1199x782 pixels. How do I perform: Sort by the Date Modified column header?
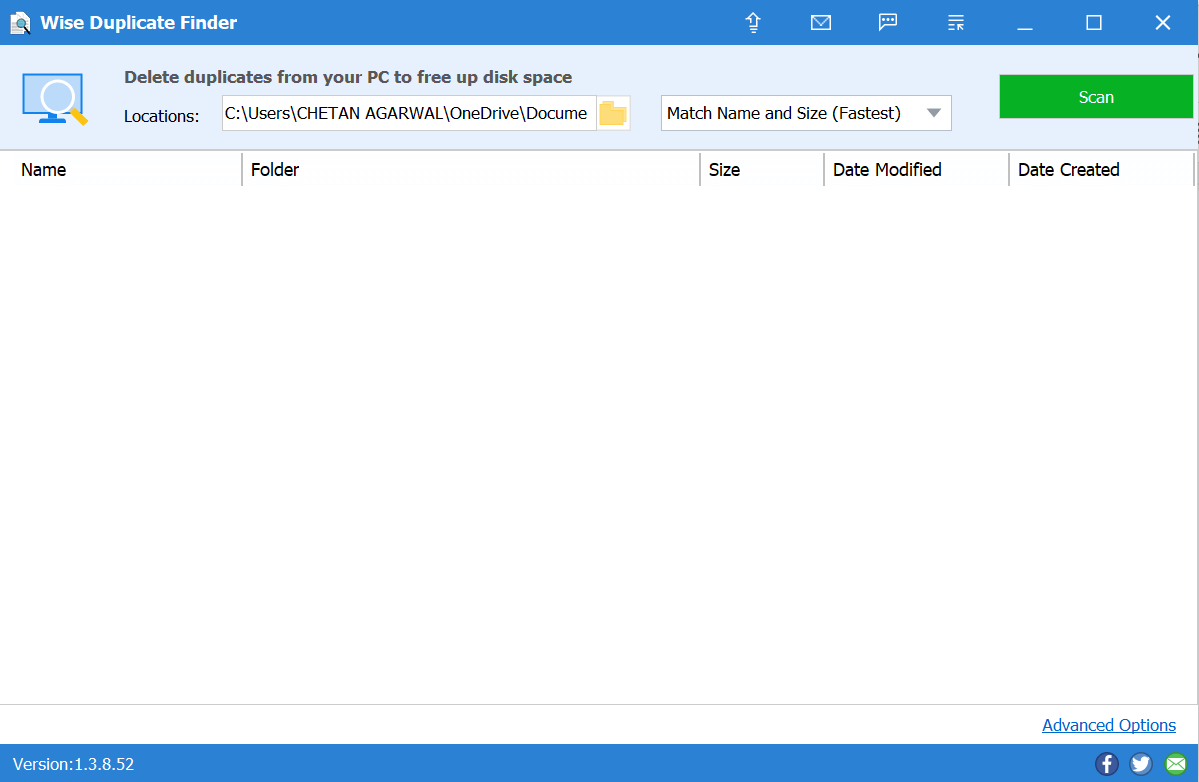(x=887, y=169)
